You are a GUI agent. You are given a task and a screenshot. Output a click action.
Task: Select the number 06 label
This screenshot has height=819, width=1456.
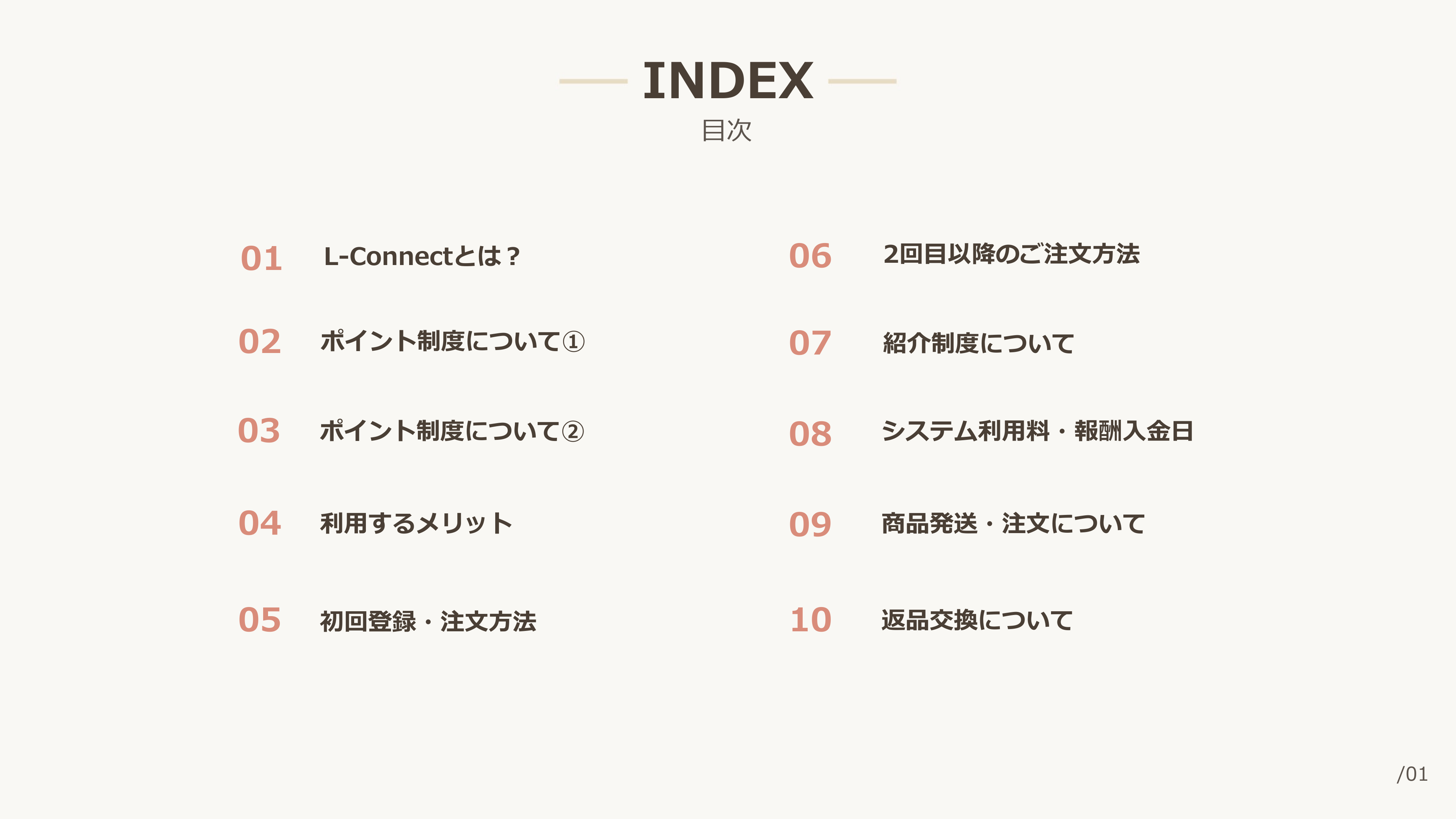pos(810,256)
